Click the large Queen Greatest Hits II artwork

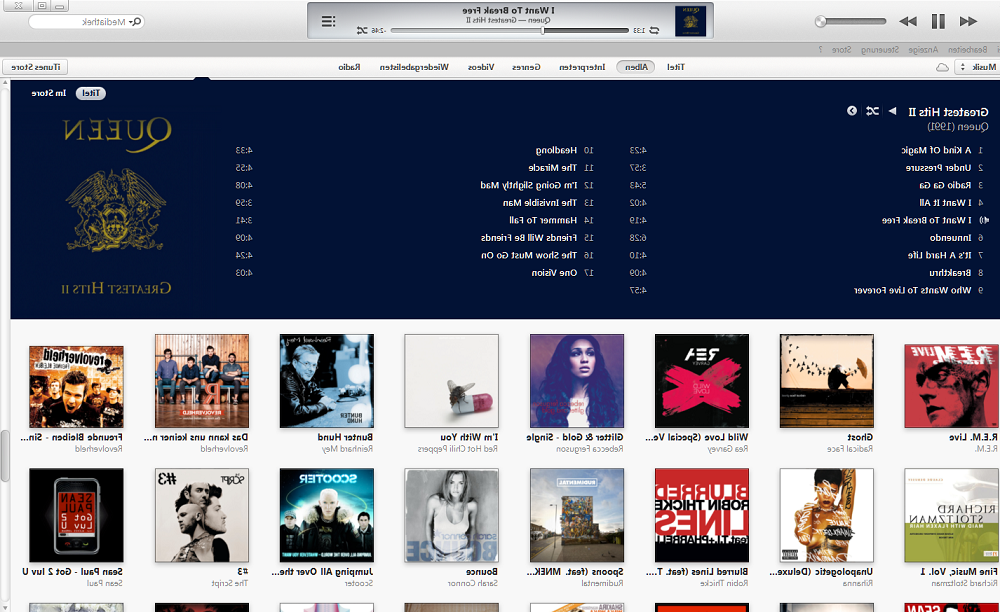click(115, 206)
